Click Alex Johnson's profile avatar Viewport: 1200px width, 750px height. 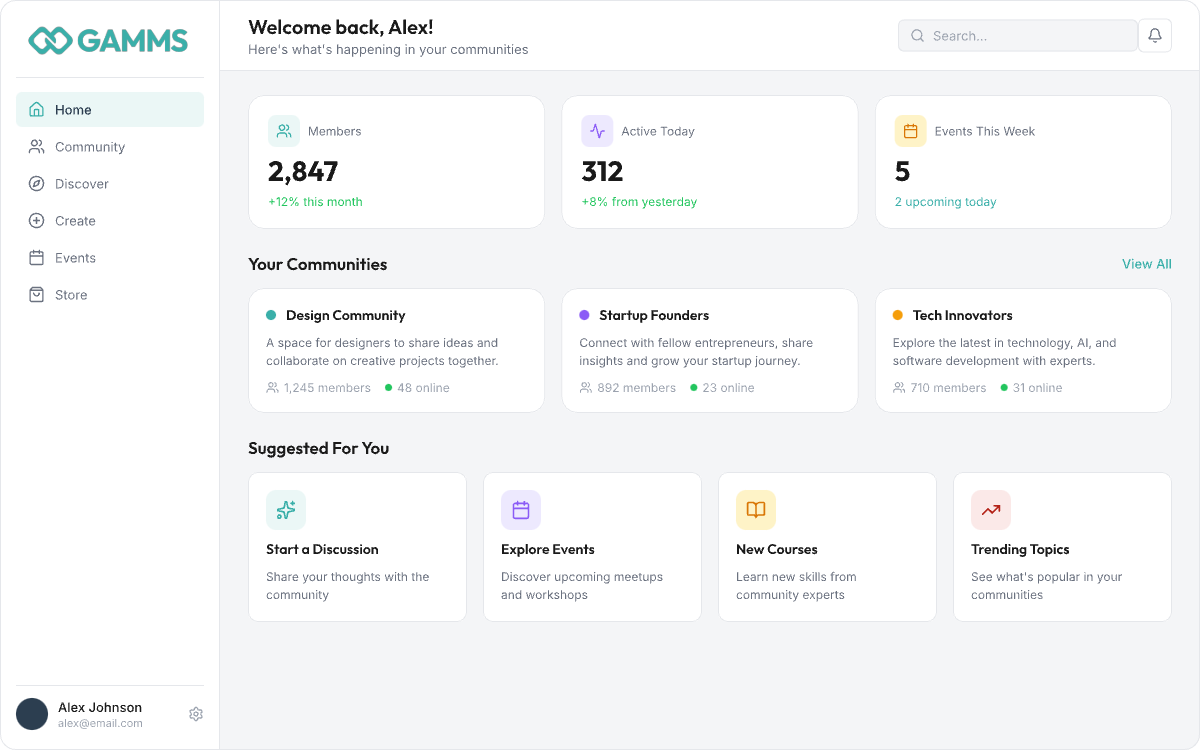[32, 714]
